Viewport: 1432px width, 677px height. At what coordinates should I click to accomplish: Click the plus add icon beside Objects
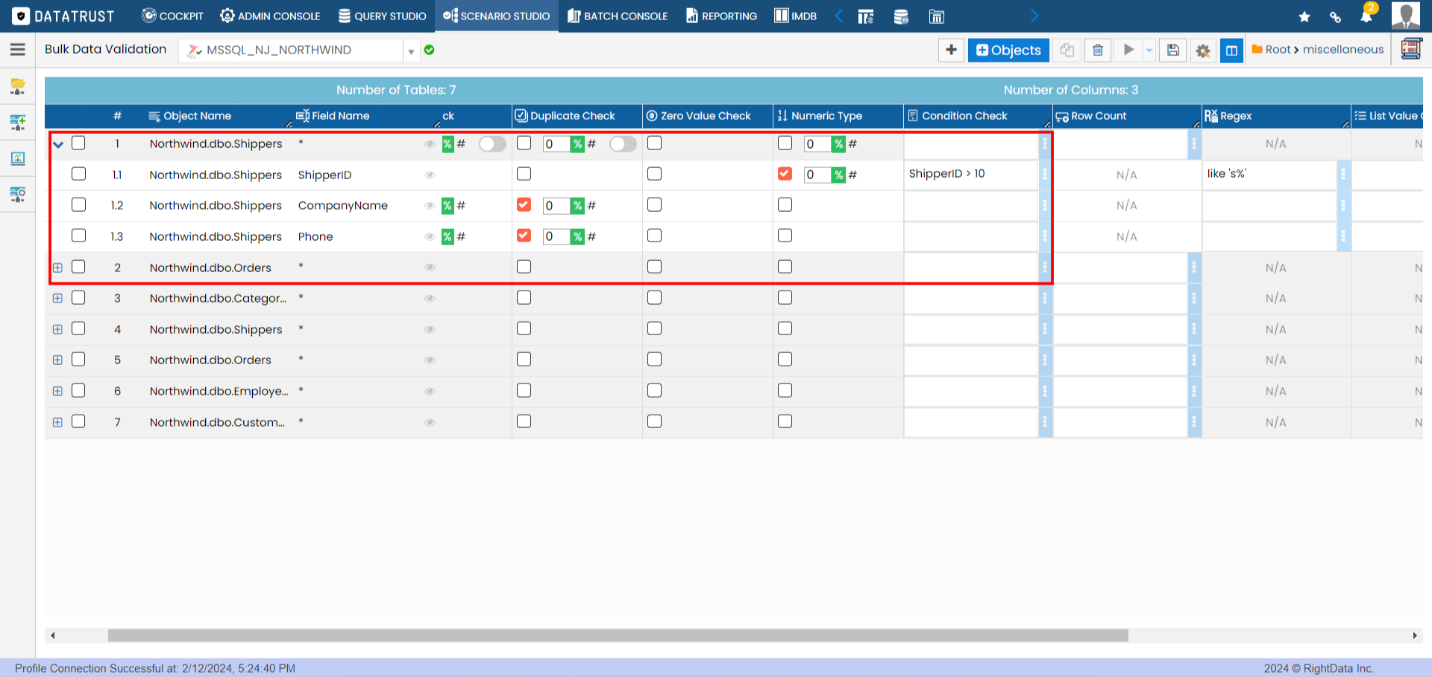click(x=951, y=50)
